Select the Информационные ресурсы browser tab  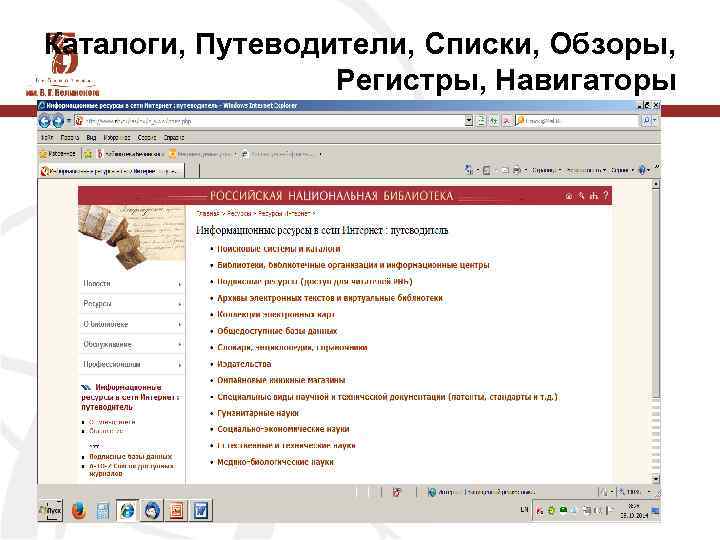coord(112,171)
